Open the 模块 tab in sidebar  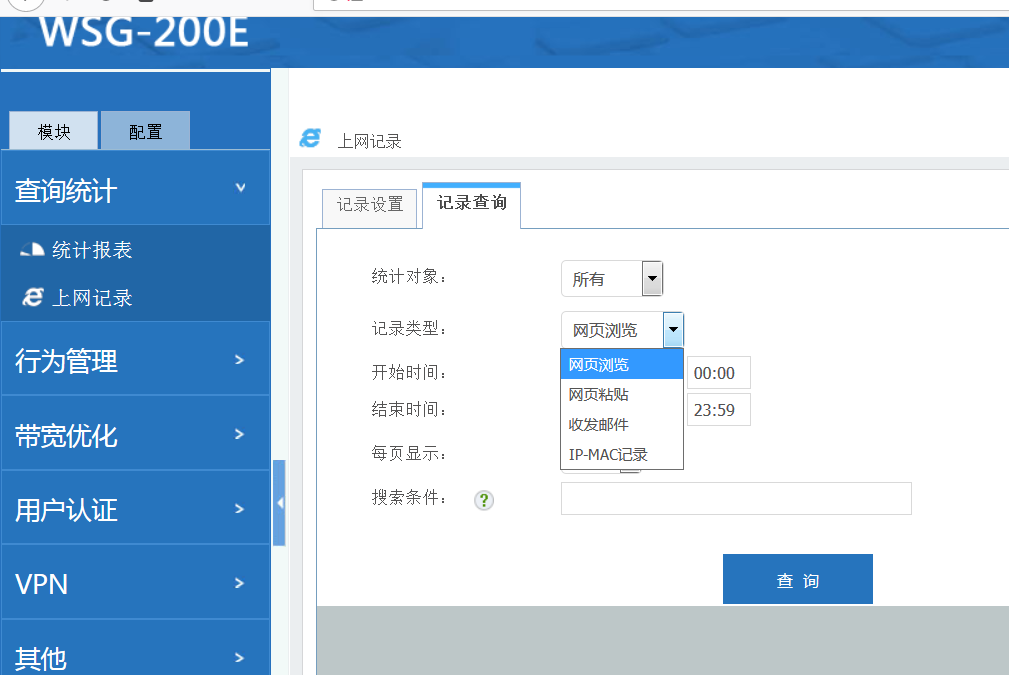(x=54, y=131)
